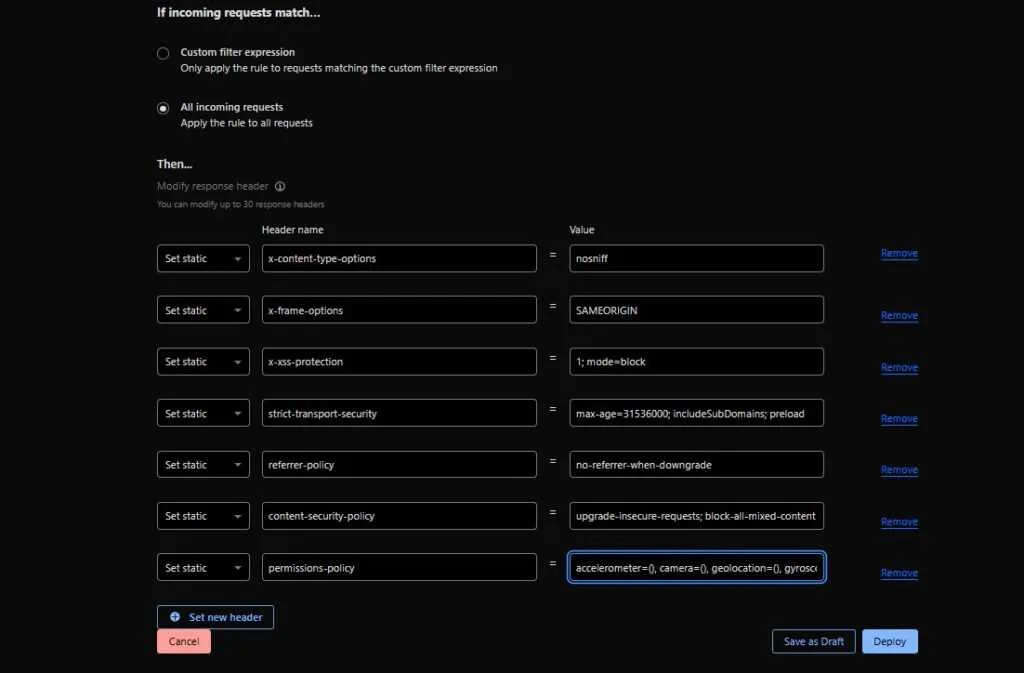1024x673 pixels.
Task: Select the All incoming requests radio button
Action: [x=163, y=108]
